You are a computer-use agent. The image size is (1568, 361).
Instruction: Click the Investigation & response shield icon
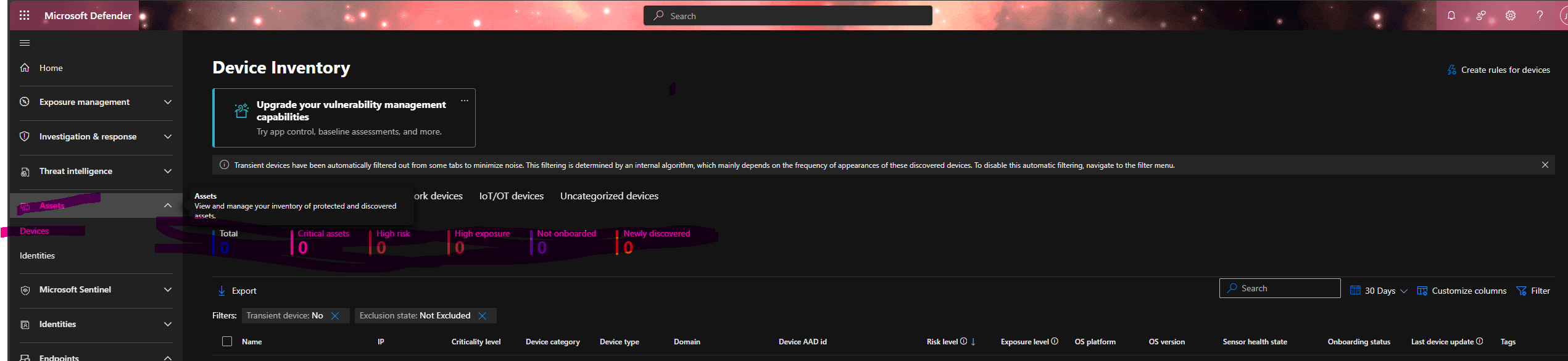point(25,136)
